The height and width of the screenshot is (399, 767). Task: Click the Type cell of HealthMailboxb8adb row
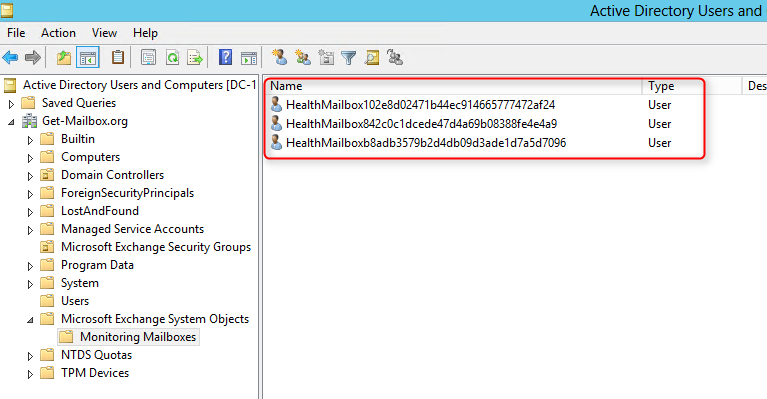659,143
